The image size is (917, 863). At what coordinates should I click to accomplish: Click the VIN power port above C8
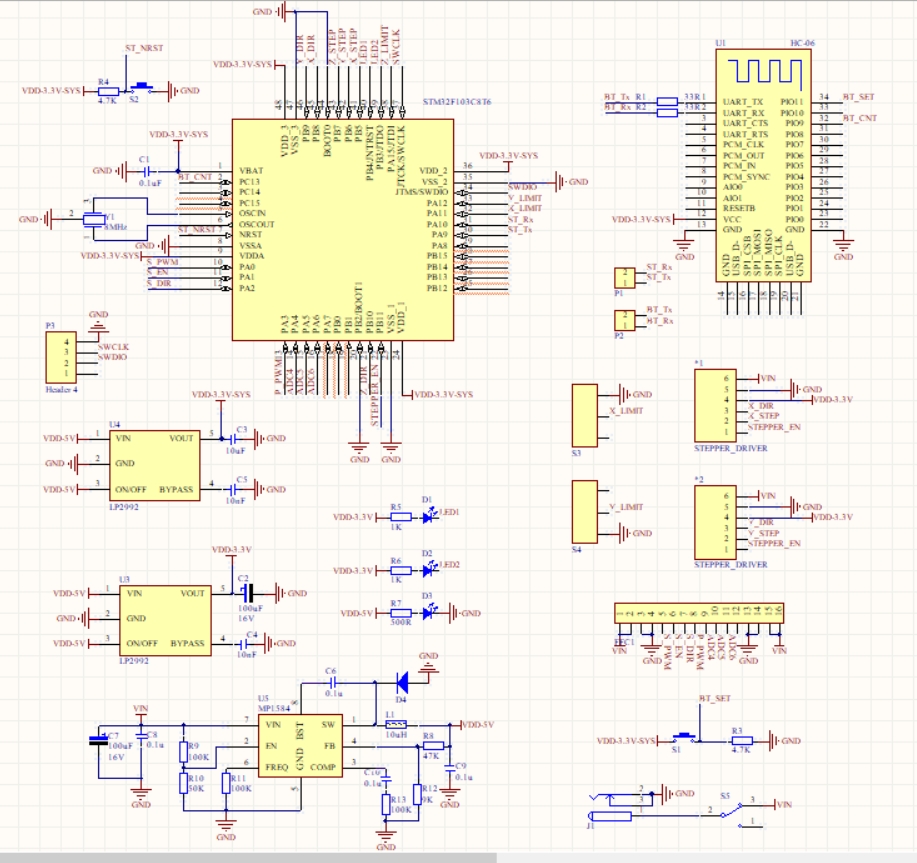140,710
